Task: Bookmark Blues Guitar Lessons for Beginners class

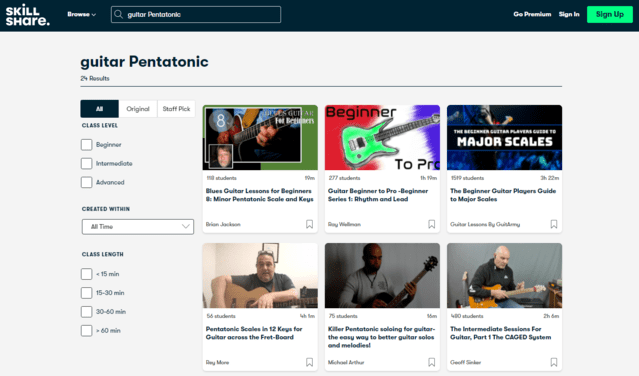Action: 309,224
